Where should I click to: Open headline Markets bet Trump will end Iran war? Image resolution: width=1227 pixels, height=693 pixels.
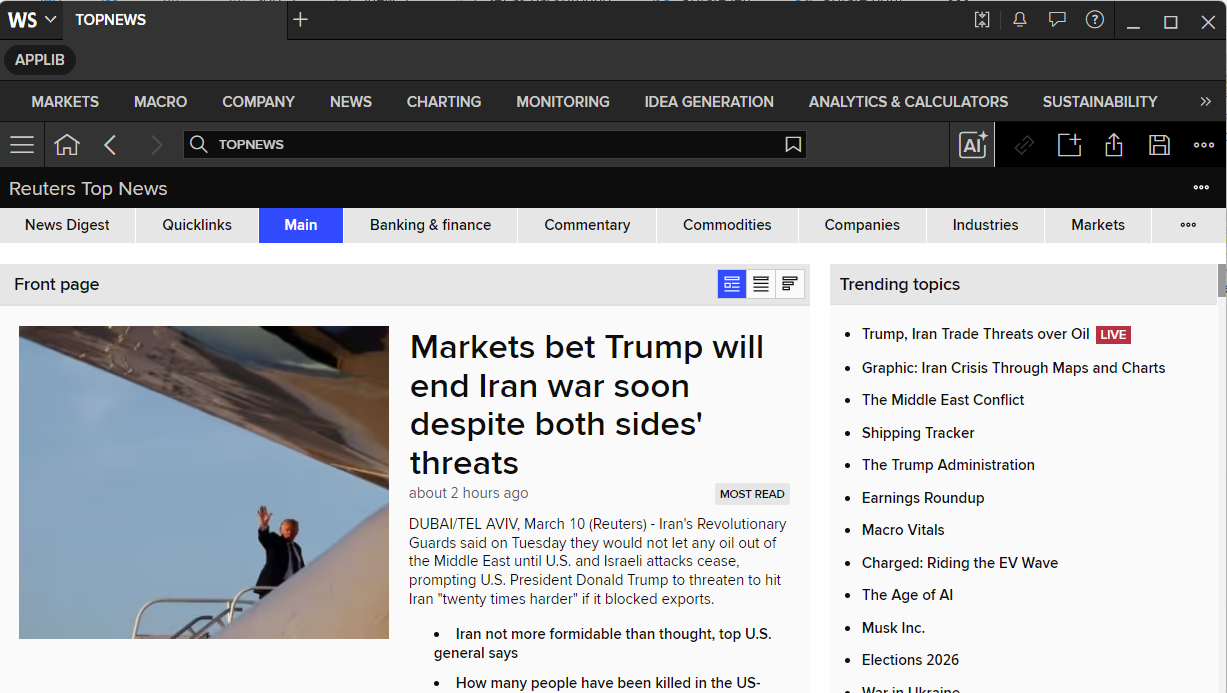tap(587, 405)
